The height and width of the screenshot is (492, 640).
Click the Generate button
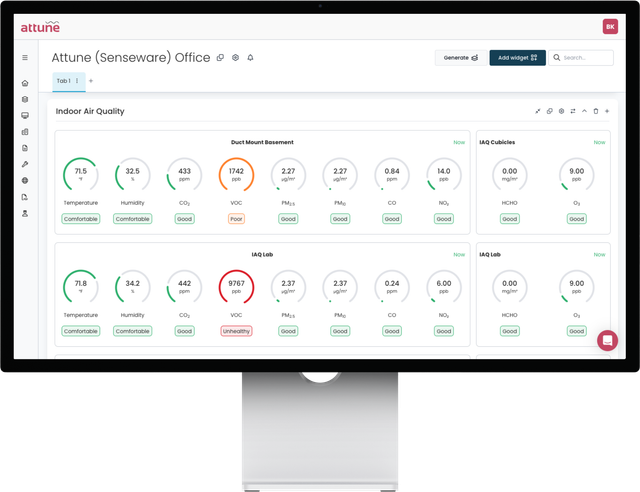[x=461, y=58]
